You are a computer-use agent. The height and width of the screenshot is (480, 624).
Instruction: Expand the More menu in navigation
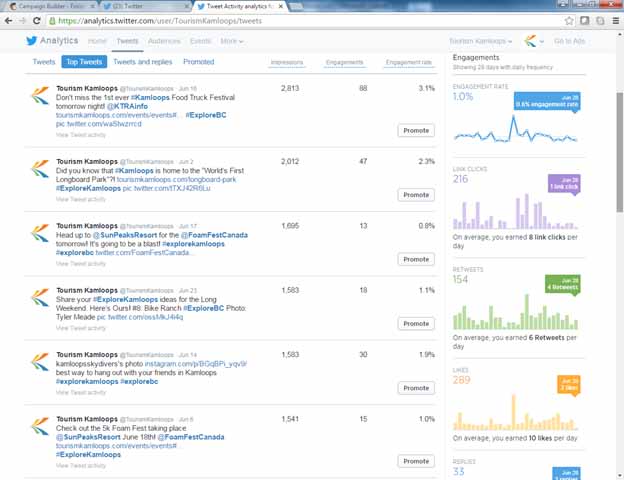pos(232,41)
